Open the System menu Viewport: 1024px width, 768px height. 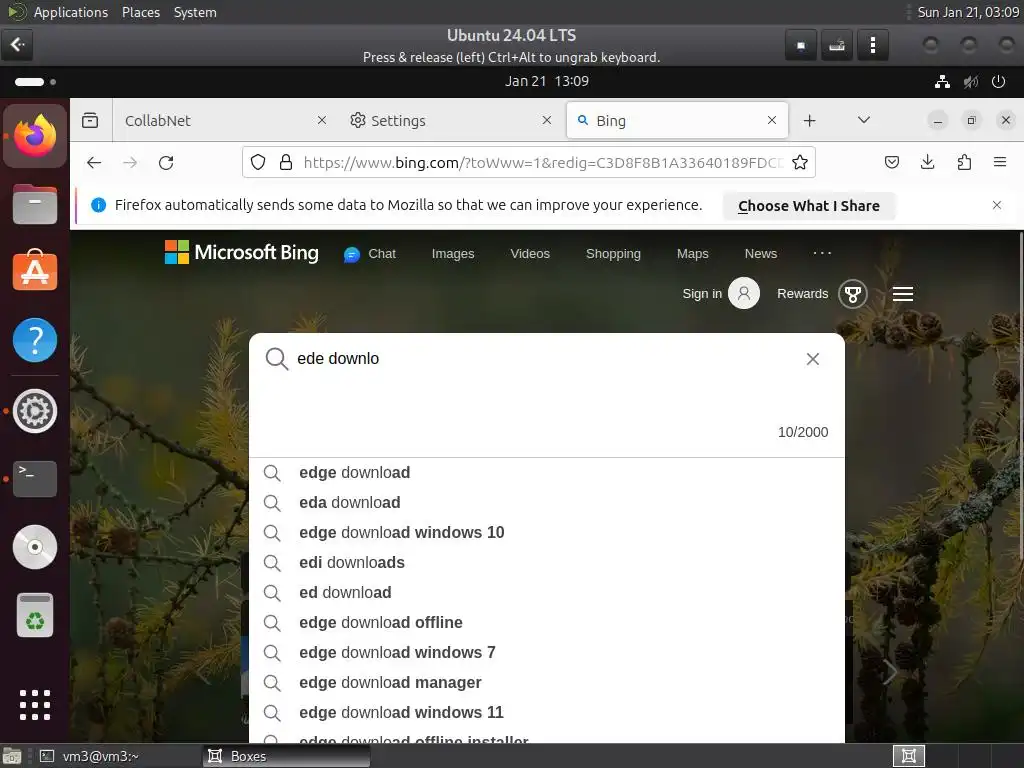coord(195,12)
